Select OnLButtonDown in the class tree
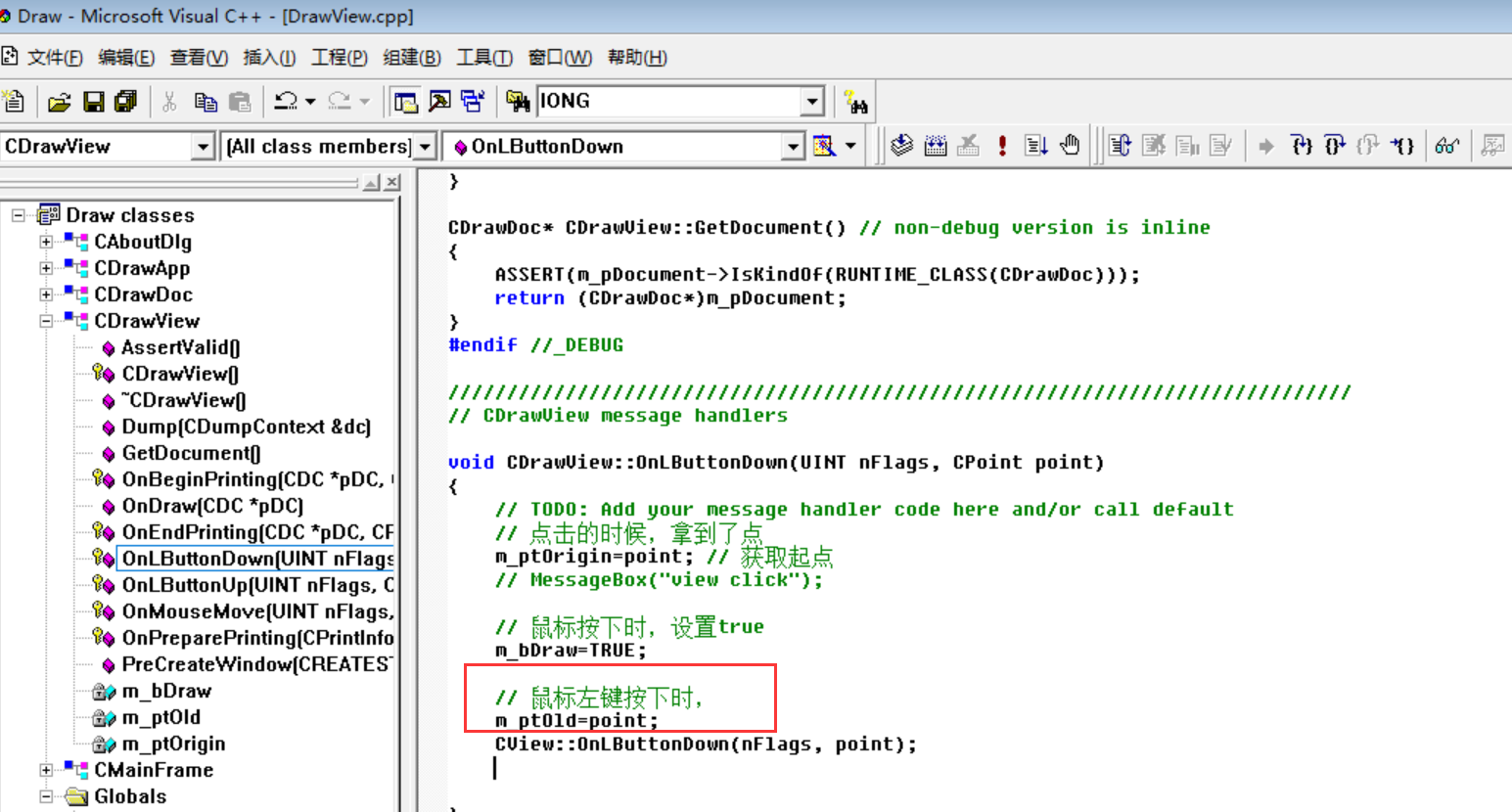This screenshot has width=1512, height=812. tap(257, 559)
